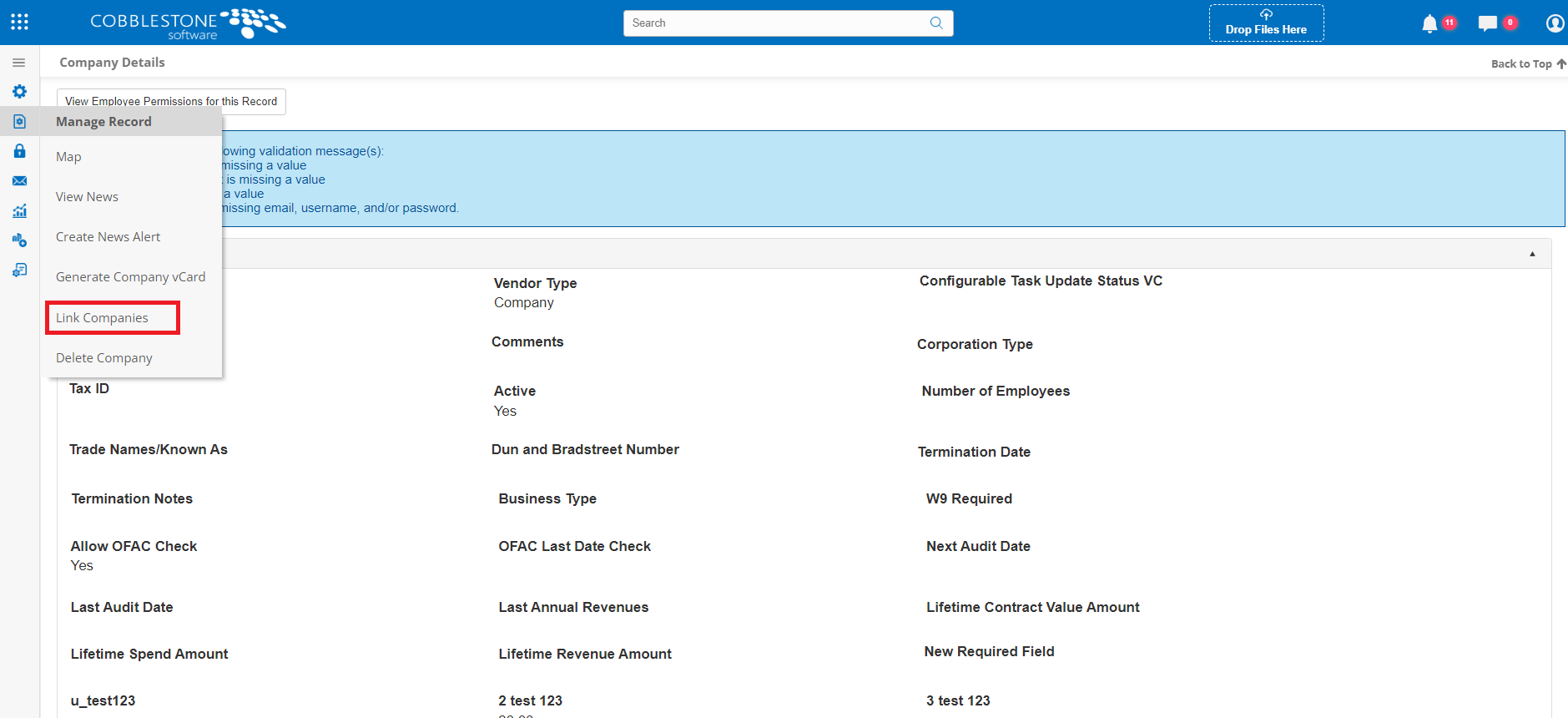This screenshot has width=1568, height=718.
Task: Click the Dun and Bradstreet Number label
Action: tap(585, 450)
